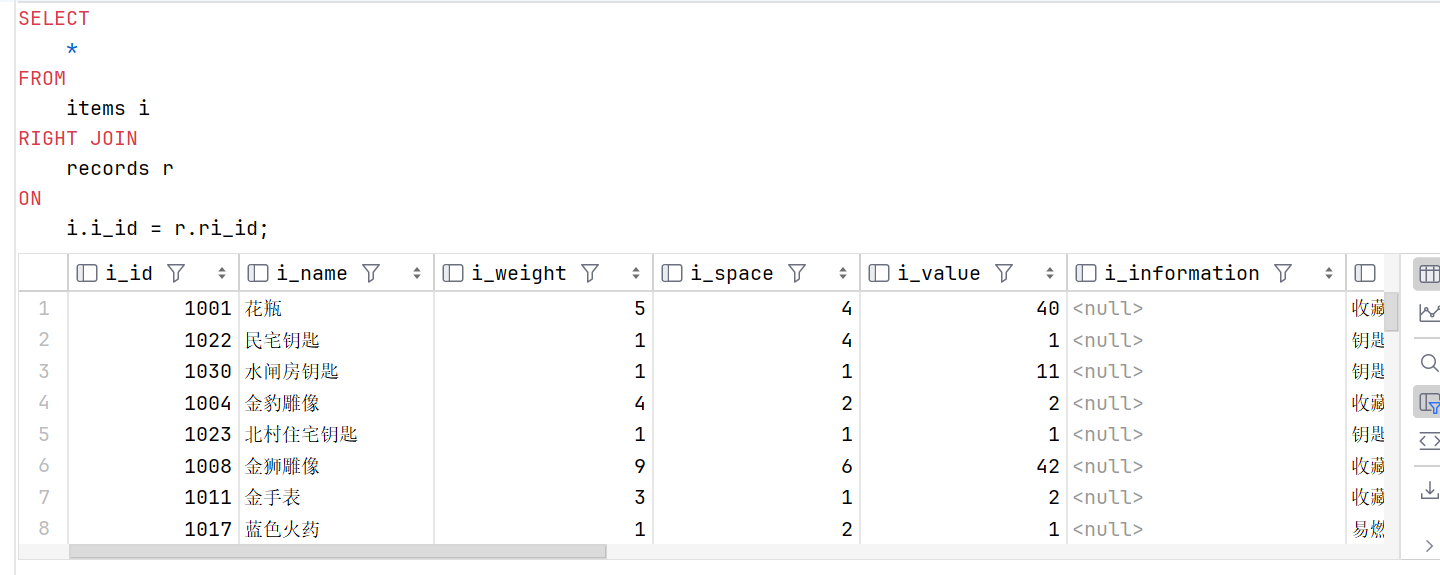Select the i_value column header

(x=963, y=273)
